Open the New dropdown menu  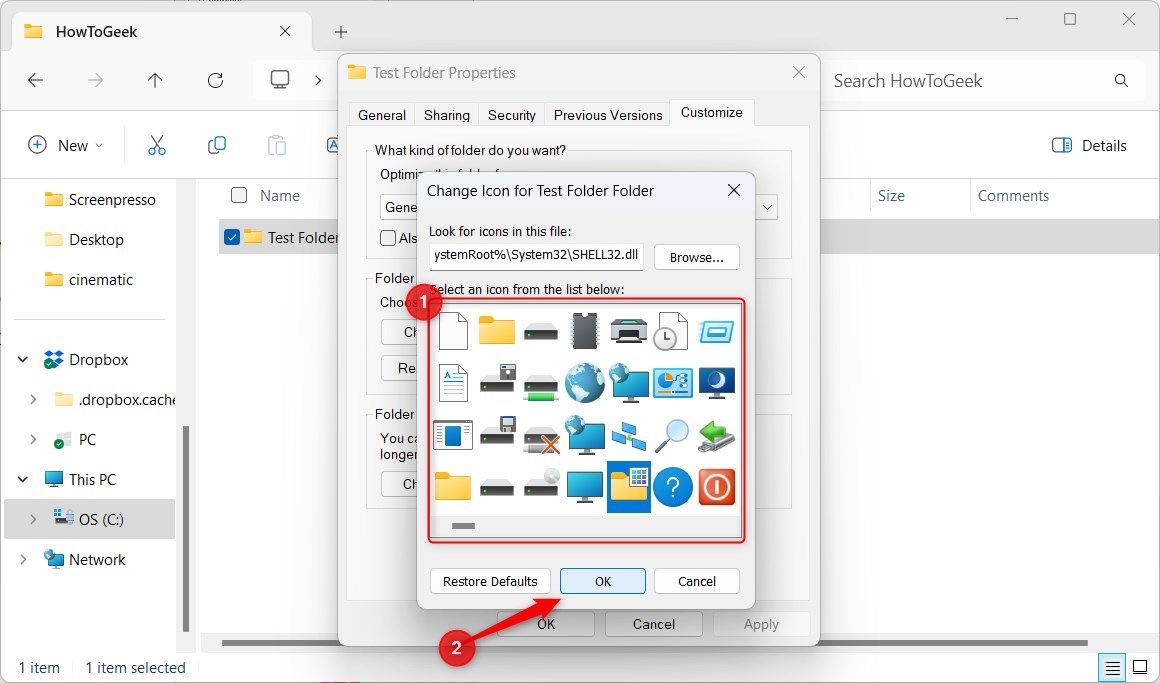click(x=65, y=145)
